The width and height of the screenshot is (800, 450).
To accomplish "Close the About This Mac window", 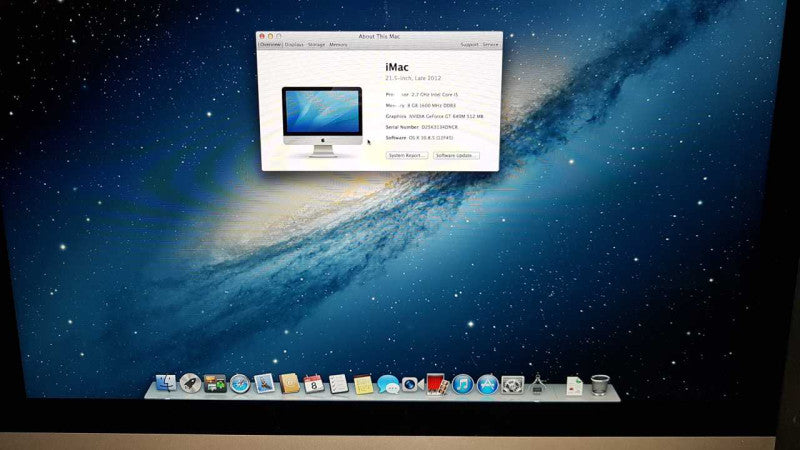I will pyautogui.click(x=262, y=36).
